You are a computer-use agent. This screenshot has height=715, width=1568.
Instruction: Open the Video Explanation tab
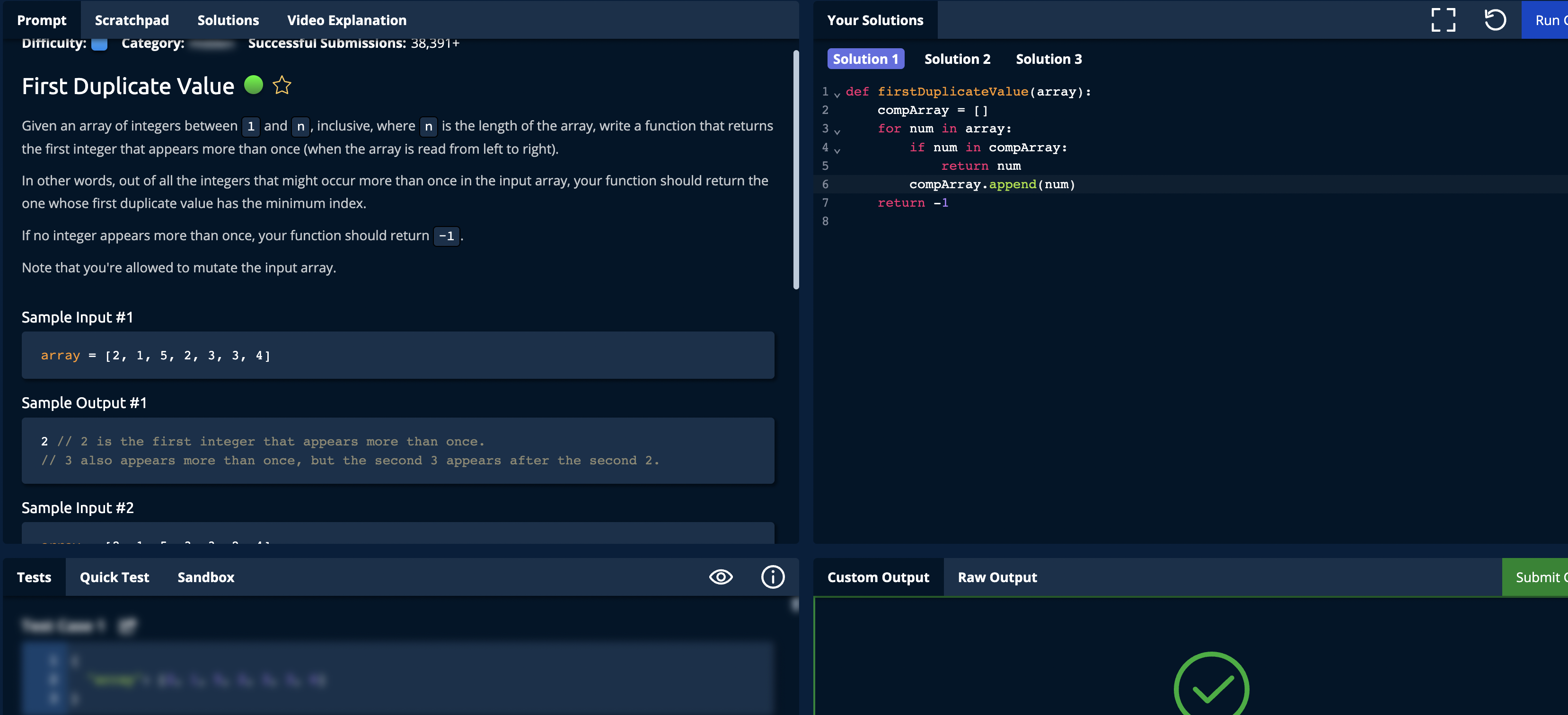click(346, 20)
